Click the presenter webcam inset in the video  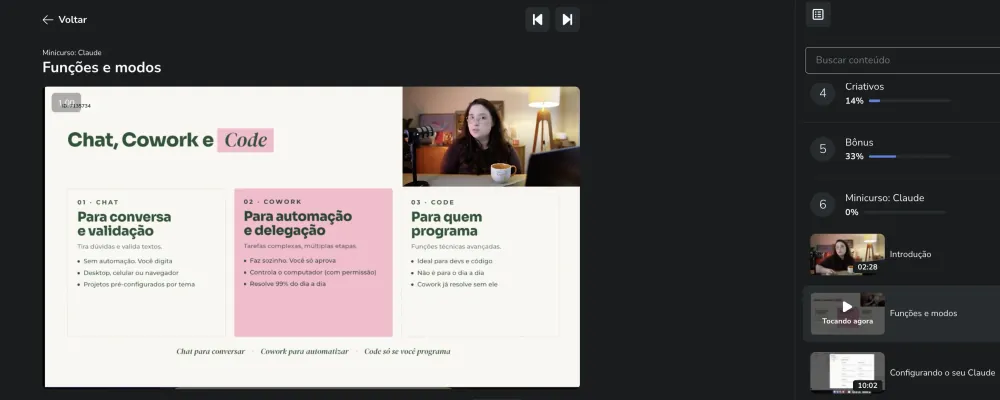[491, 137]
